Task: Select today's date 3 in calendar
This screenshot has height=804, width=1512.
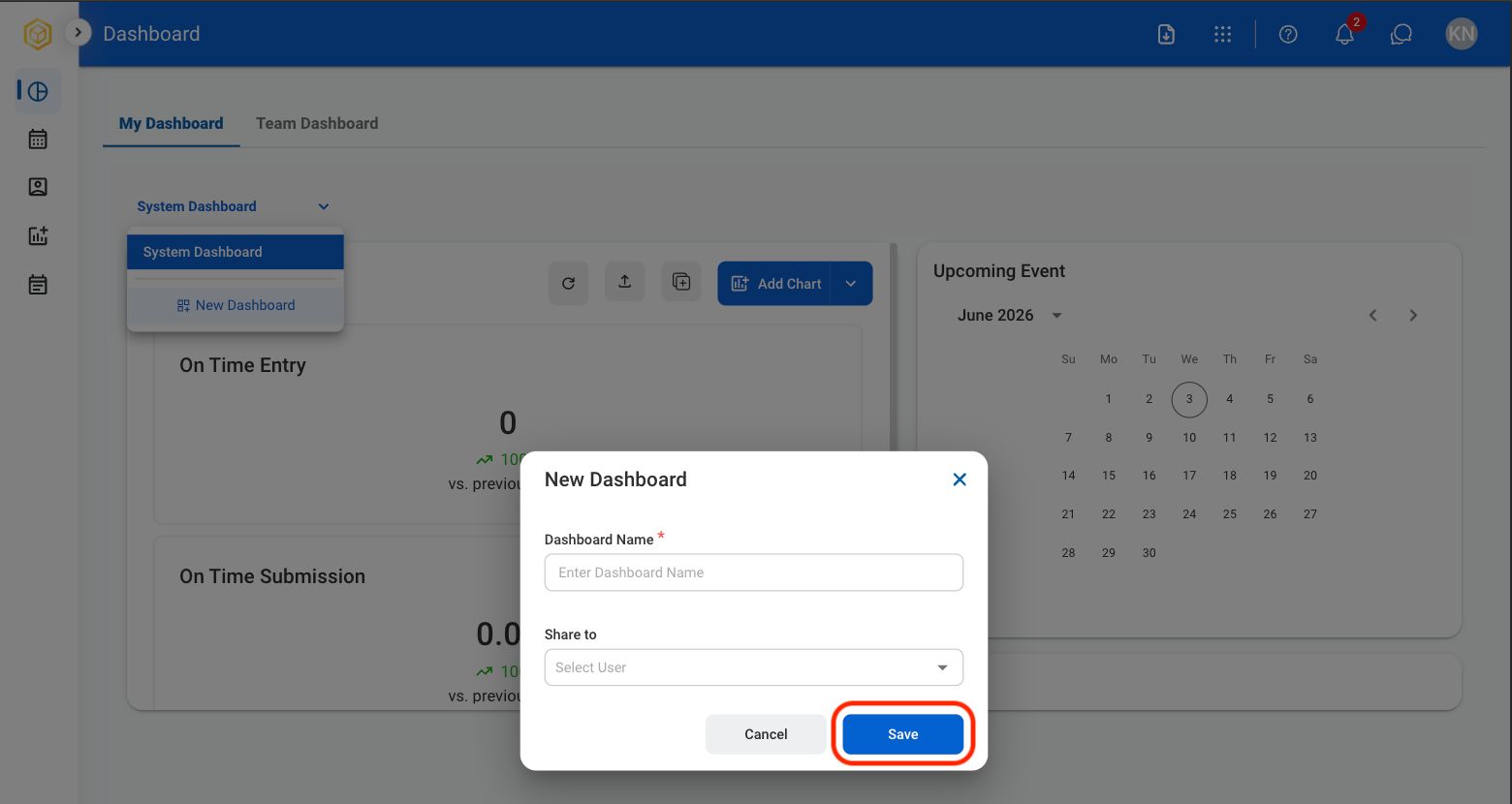Action: tap(1189, 399)
